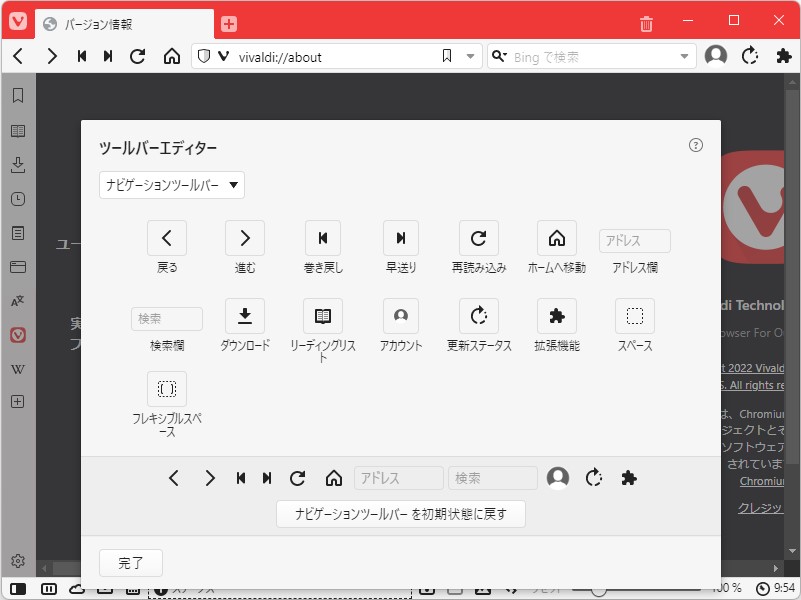Open Wikipedia web panel in sidebar
This screenshot has width=801, height=600.
click(18, 369)
